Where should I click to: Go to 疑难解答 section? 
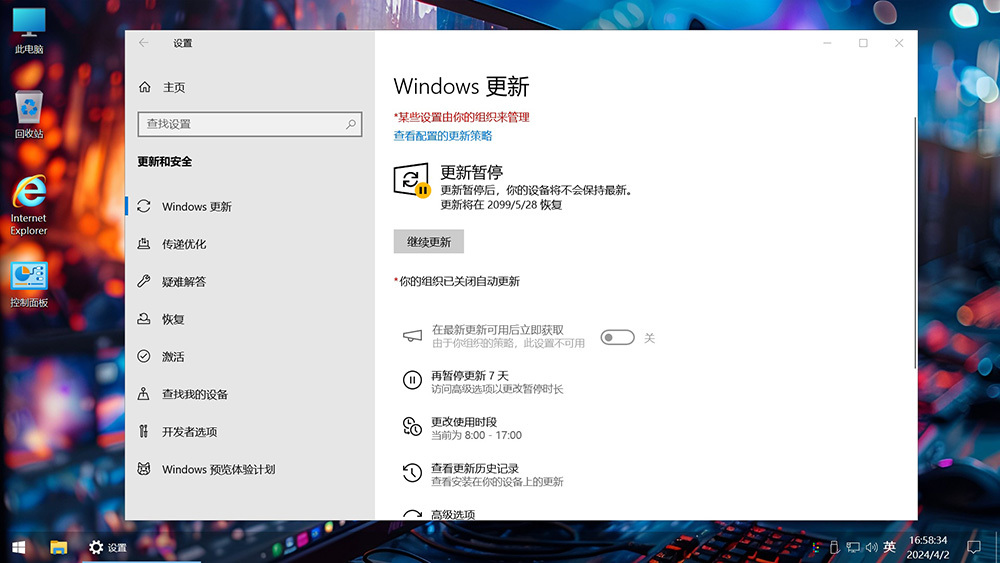pyautogui.click(x=184, y=282)
